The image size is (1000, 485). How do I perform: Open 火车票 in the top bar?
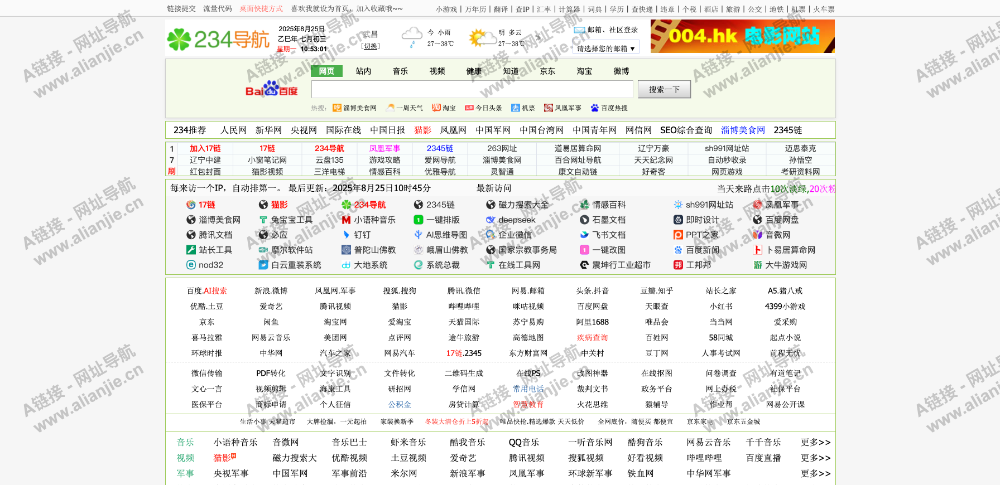tap(823, 9)
